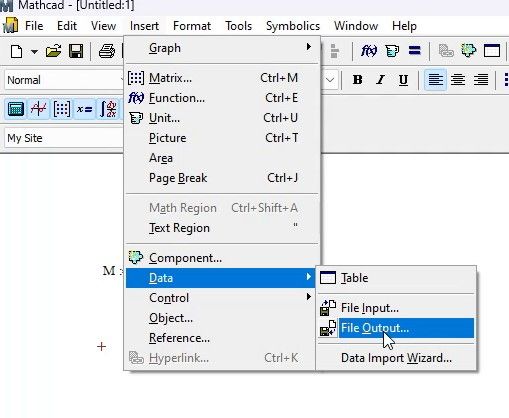Toggle Bold formatting

tap(357, 80)
